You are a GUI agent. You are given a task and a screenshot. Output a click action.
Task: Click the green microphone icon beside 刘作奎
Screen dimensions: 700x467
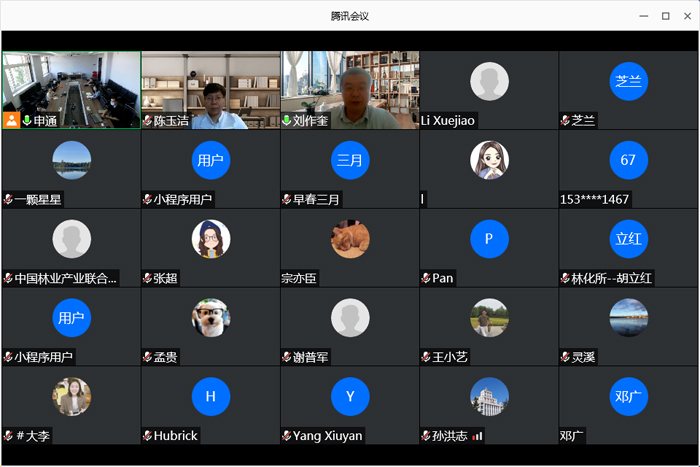point(287,121)
